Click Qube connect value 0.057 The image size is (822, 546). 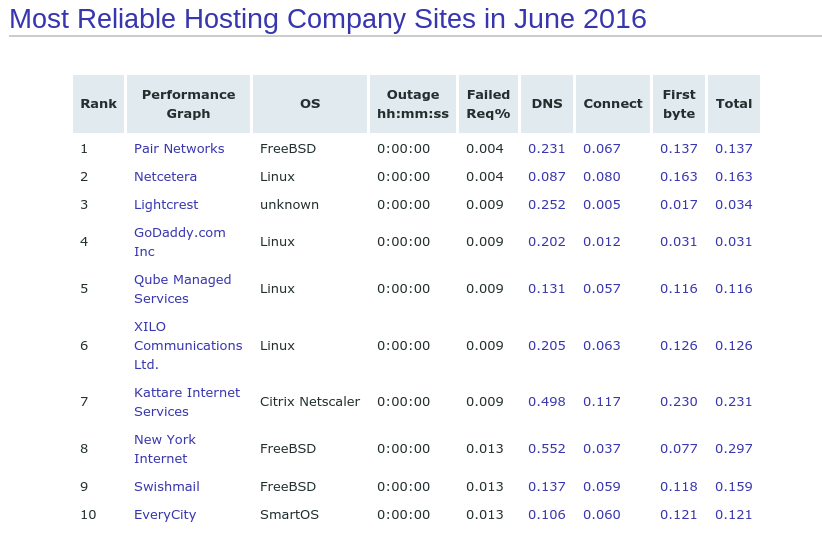(x=601, y=289)
